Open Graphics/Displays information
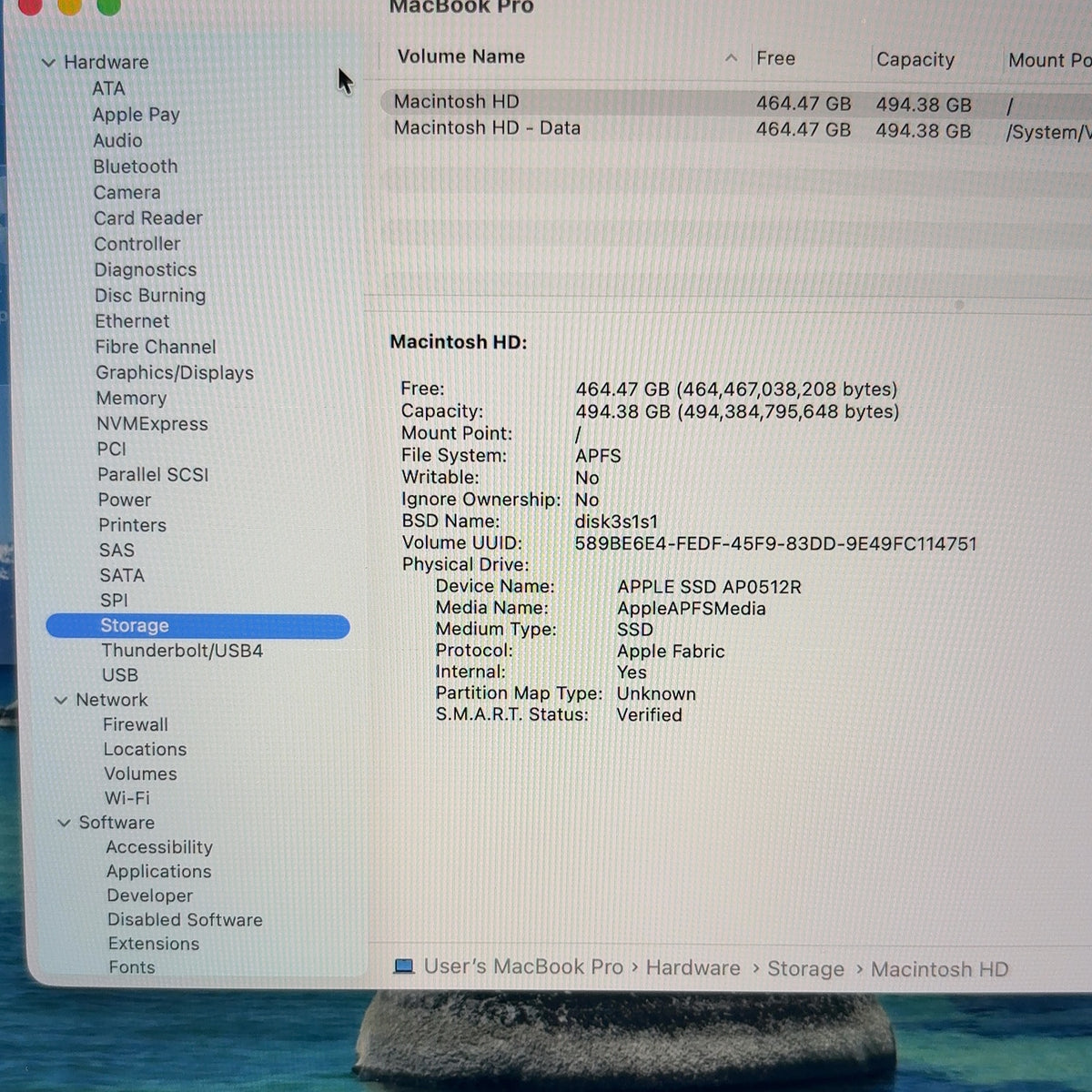 174,372
